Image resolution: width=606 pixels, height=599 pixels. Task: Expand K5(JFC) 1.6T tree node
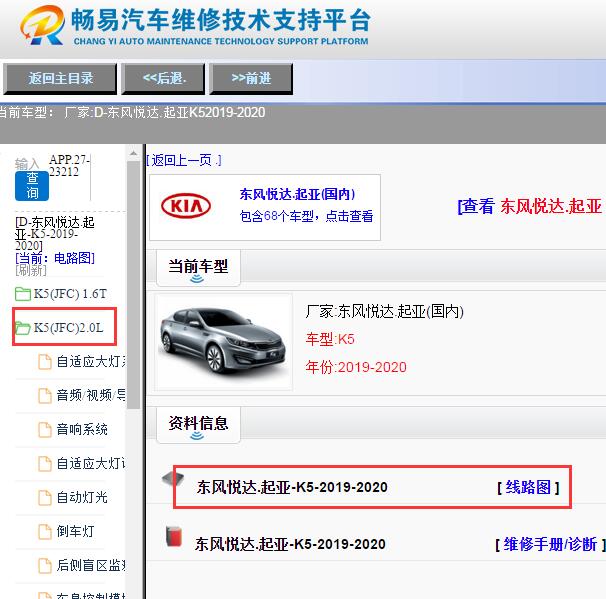[70, 294]
